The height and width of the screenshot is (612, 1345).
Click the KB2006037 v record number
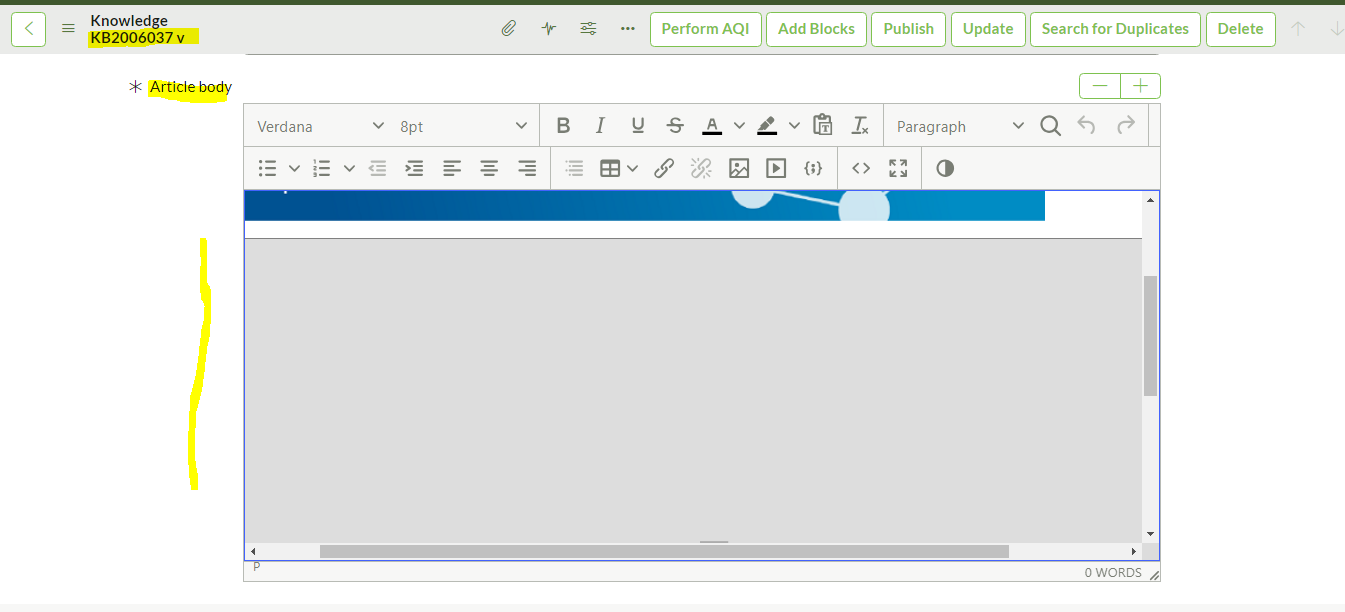pos(137,38)
